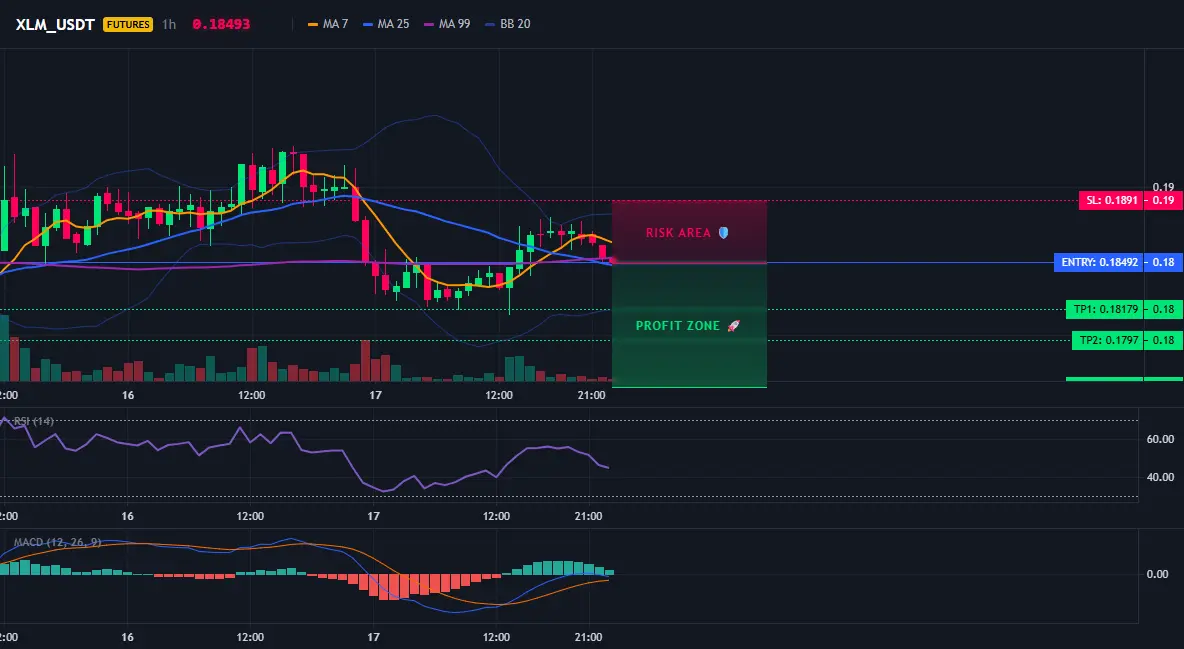Click the red SL: 0.1891 price label
This screenshot has height=649, width=1184.
point(1111,200)
